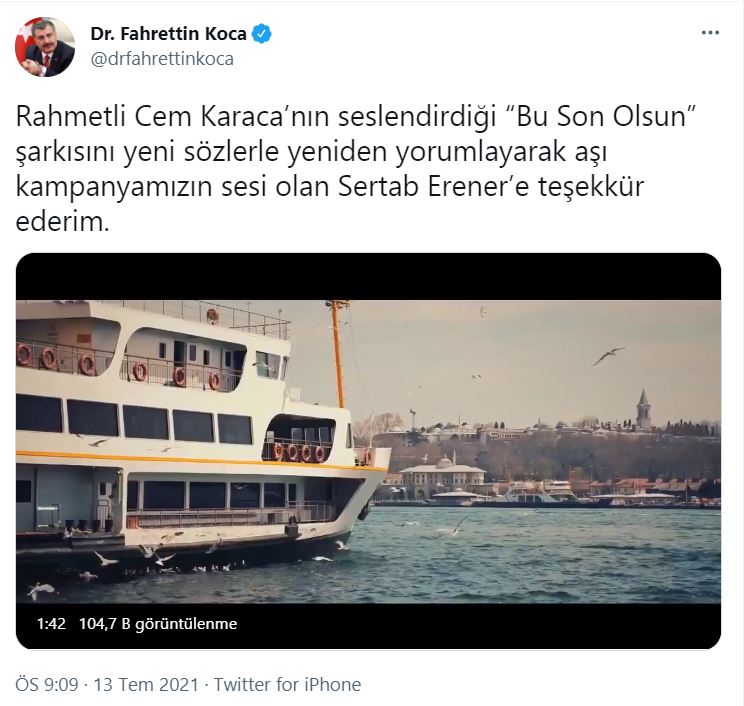The width and height of the screenshot is (744, 706).
Task: Open the @drfahrettinkoca handle link
Action: 162,59
